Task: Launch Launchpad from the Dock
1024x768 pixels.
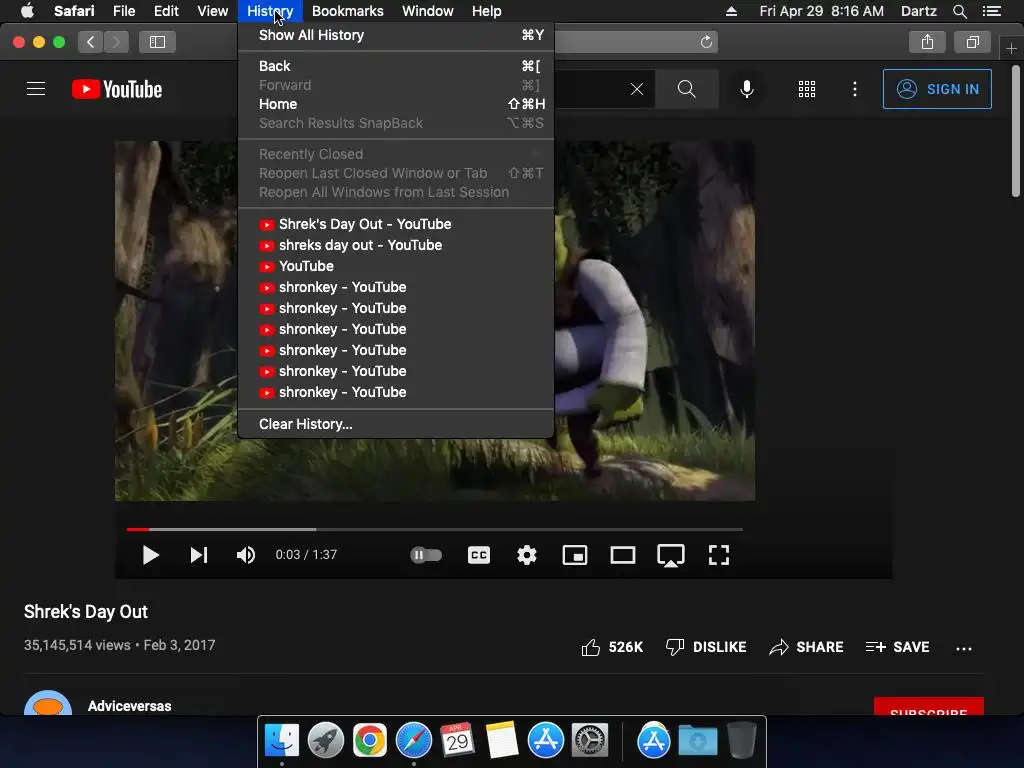Action: pyautogui.click(x=326, y=740)
